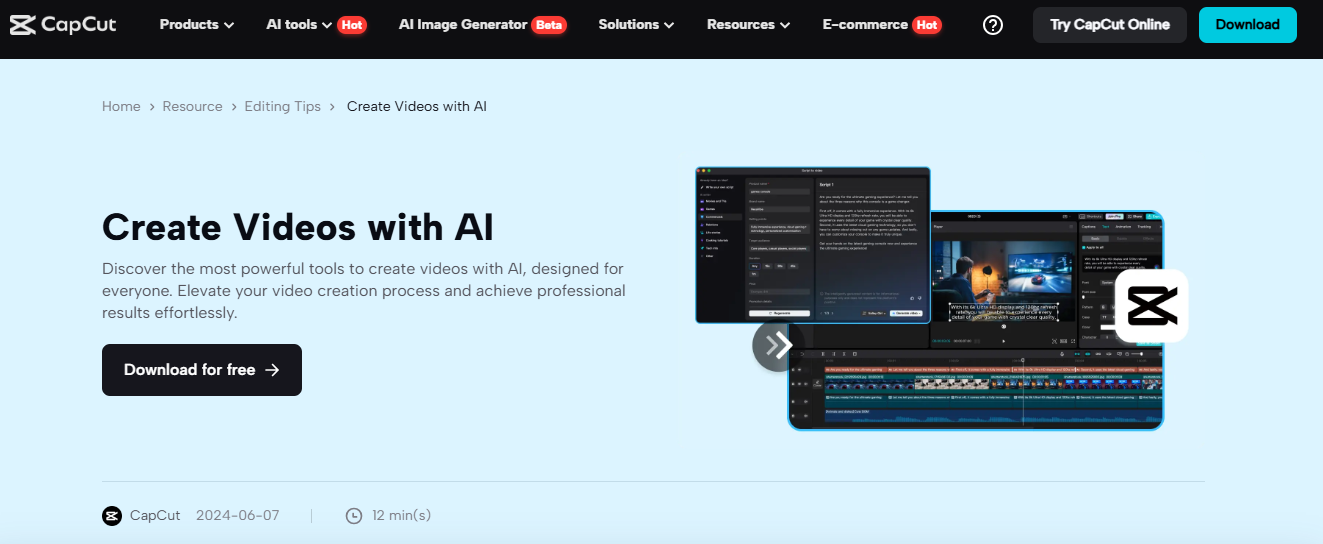Click the double-arrow circle on hero image
Image resolution: width=1323 pixels, height=544 pixels.
778,346
